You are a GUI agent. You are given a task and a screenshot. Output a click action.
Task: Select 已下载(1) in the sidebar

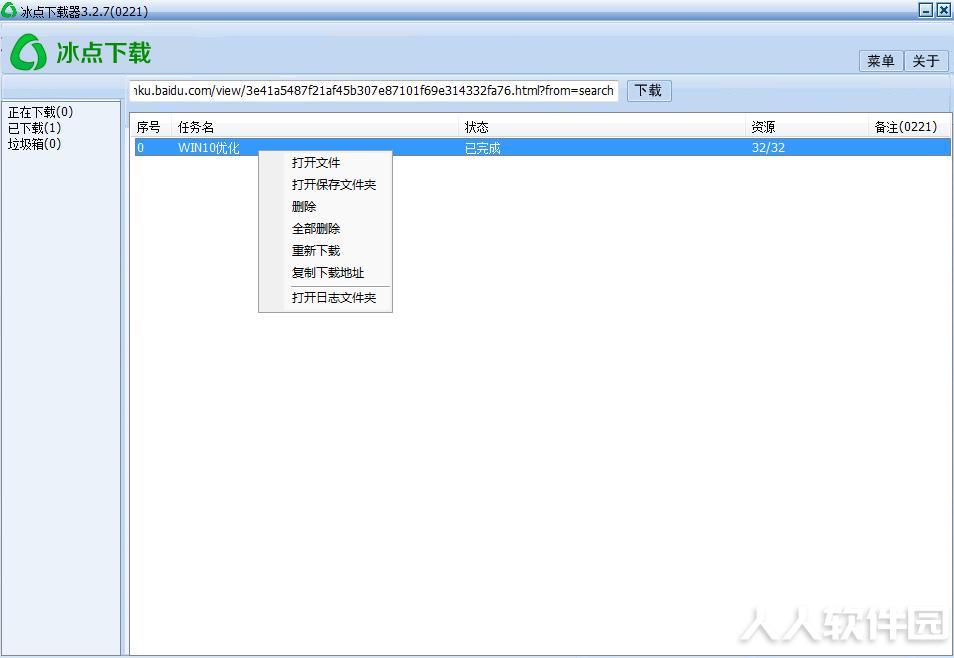(x=34, y=128)
